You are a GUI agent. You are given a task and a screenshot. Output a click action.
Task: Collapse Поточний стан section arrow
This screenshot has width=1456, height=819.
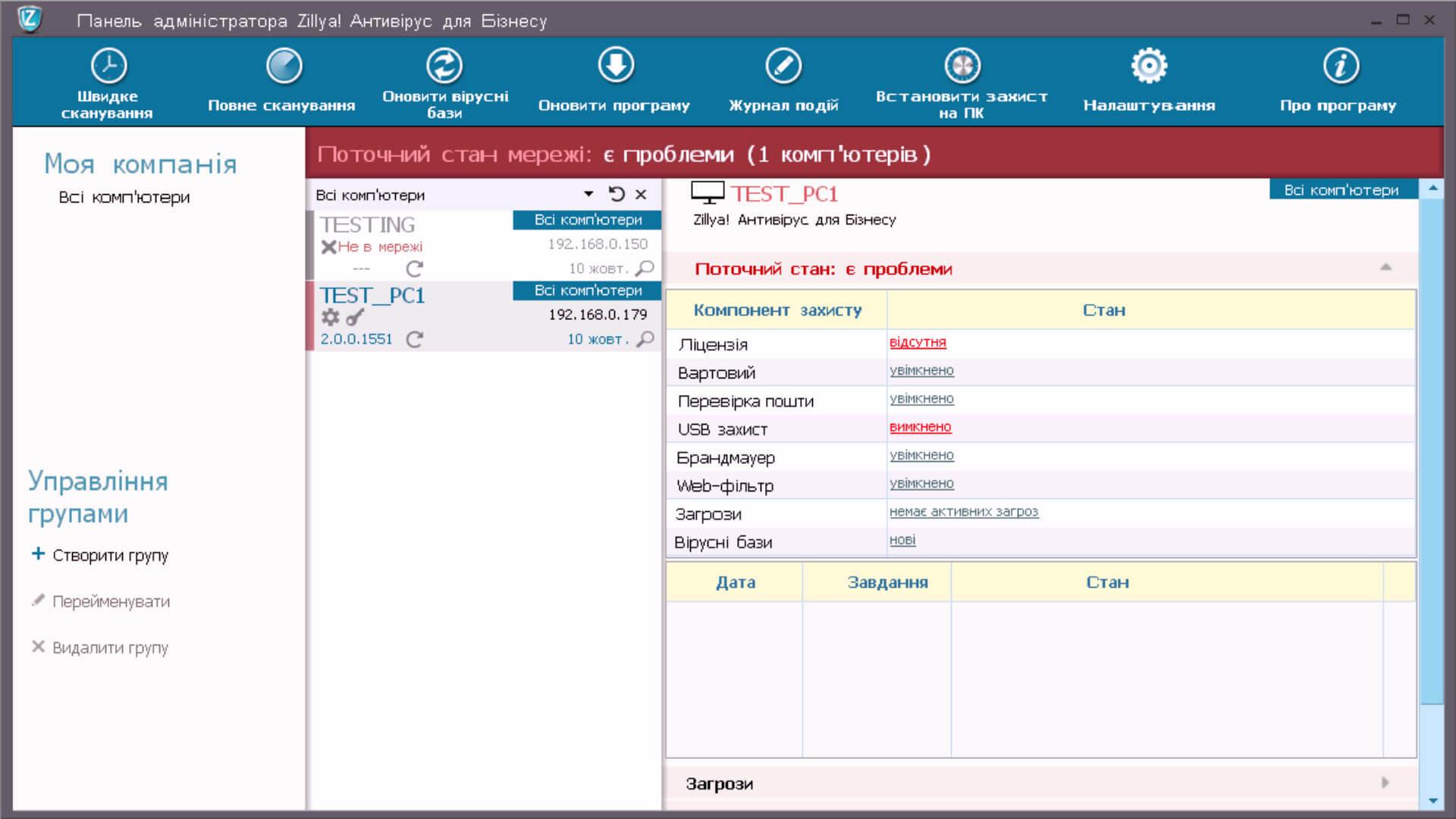(x=1385, y=268)
